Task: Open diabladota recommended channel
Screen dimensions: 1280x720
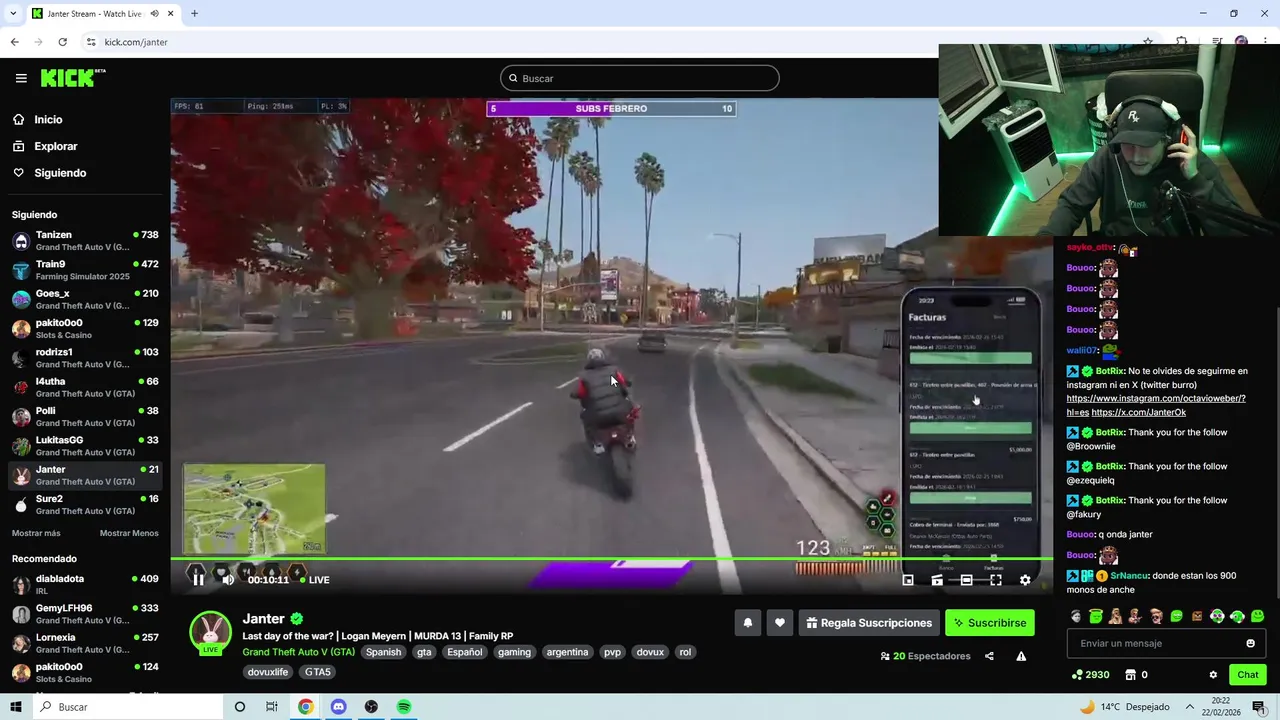Action: tap(85, 585)
